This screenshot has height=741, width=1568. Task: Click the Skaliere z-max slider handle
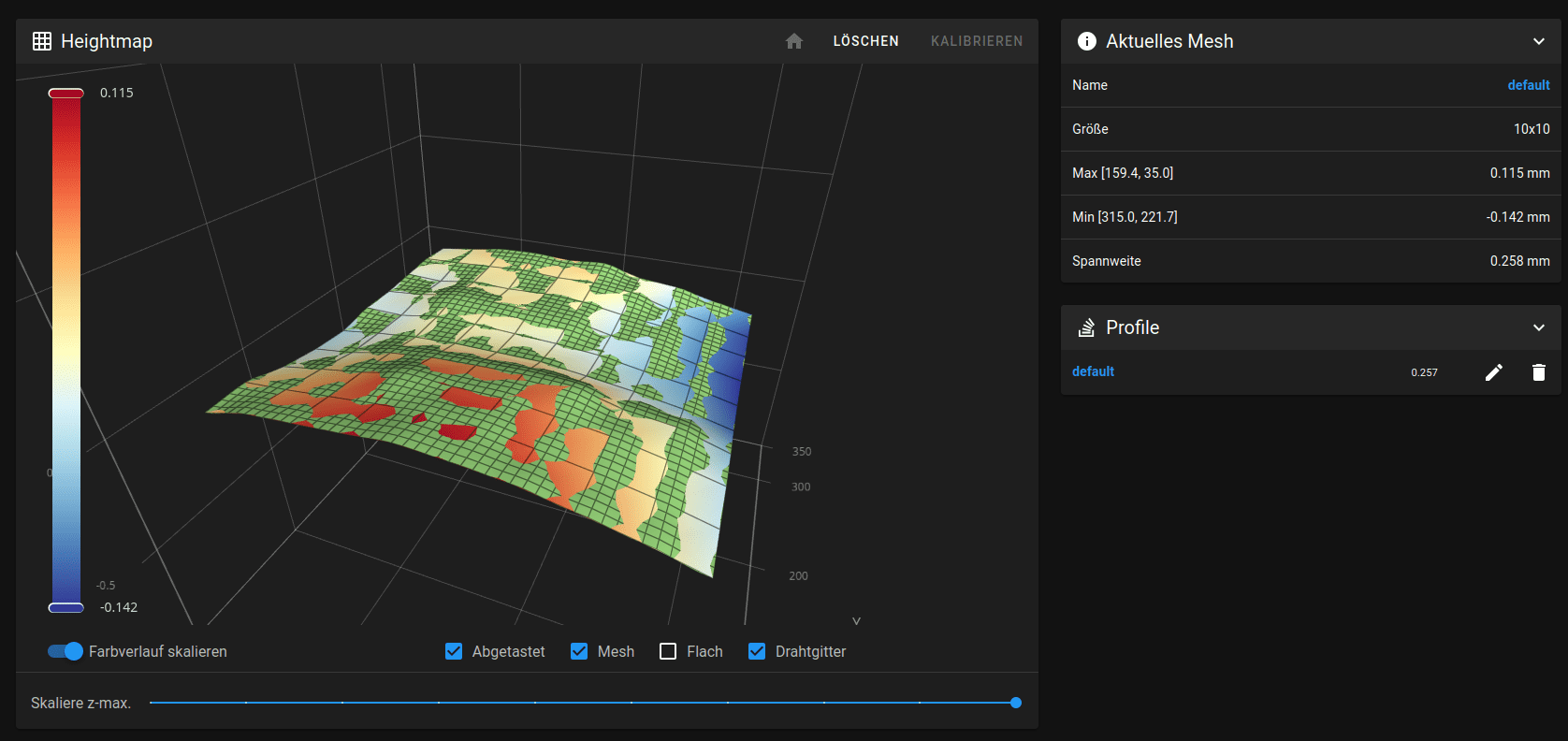1016,703
